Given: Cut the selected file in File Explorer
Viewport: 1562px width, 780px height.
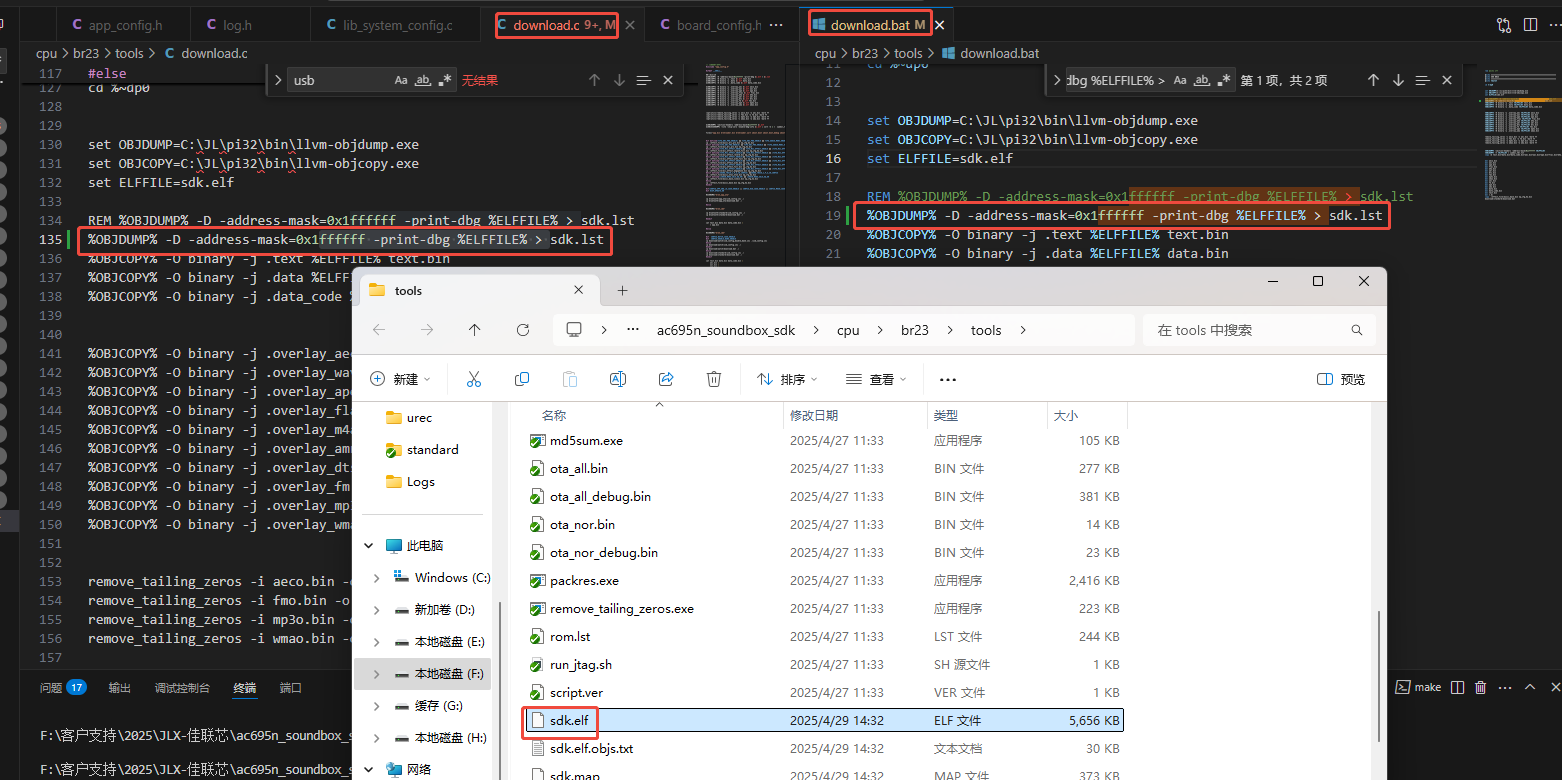Looking at the screenshot, I should pyautogui.click(x=474, y=379).
